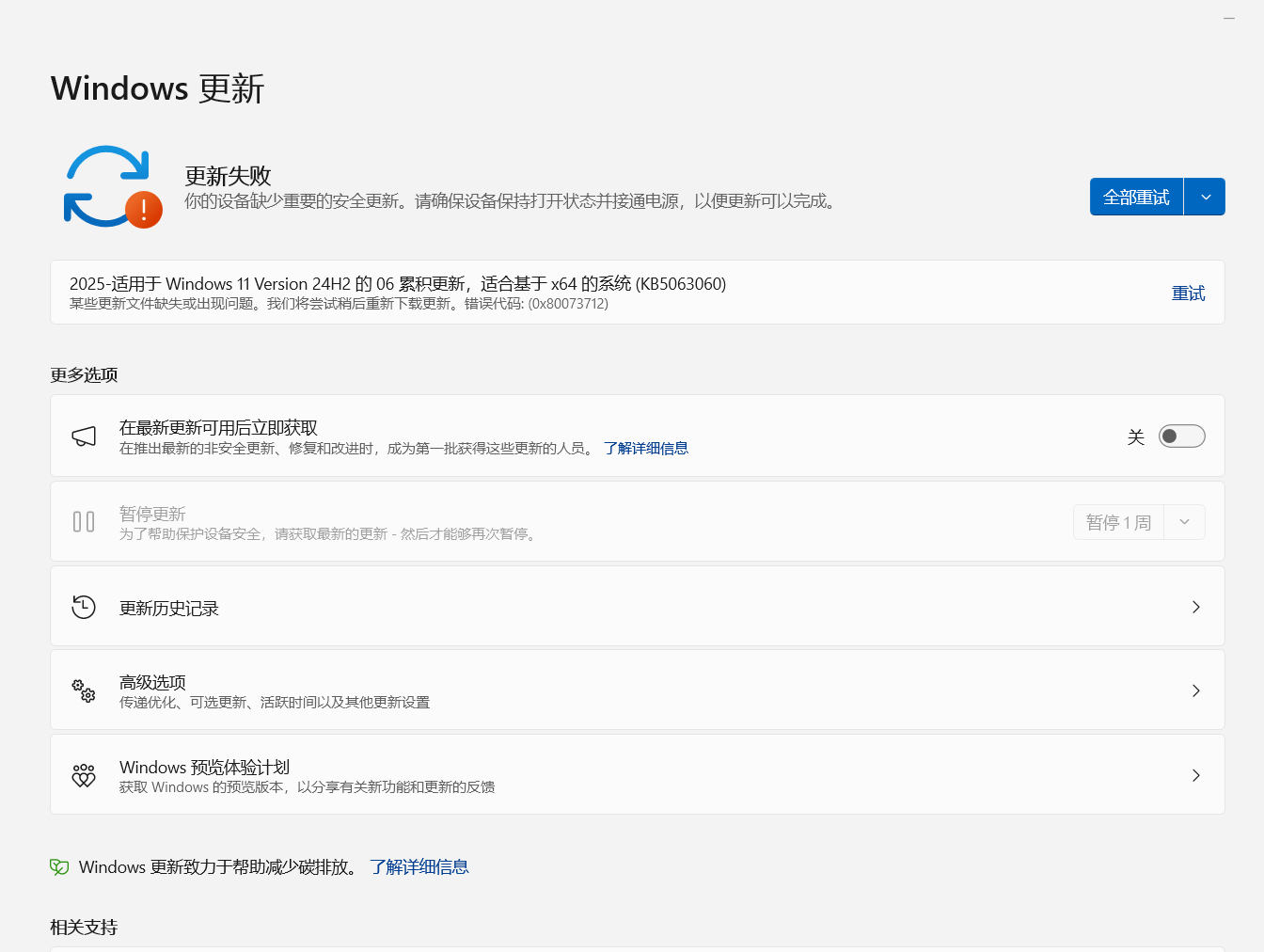Screen dimensions: 1264x952
Task: Open 了解详细信息 link about carbon emissions
Action: point(419,867)
